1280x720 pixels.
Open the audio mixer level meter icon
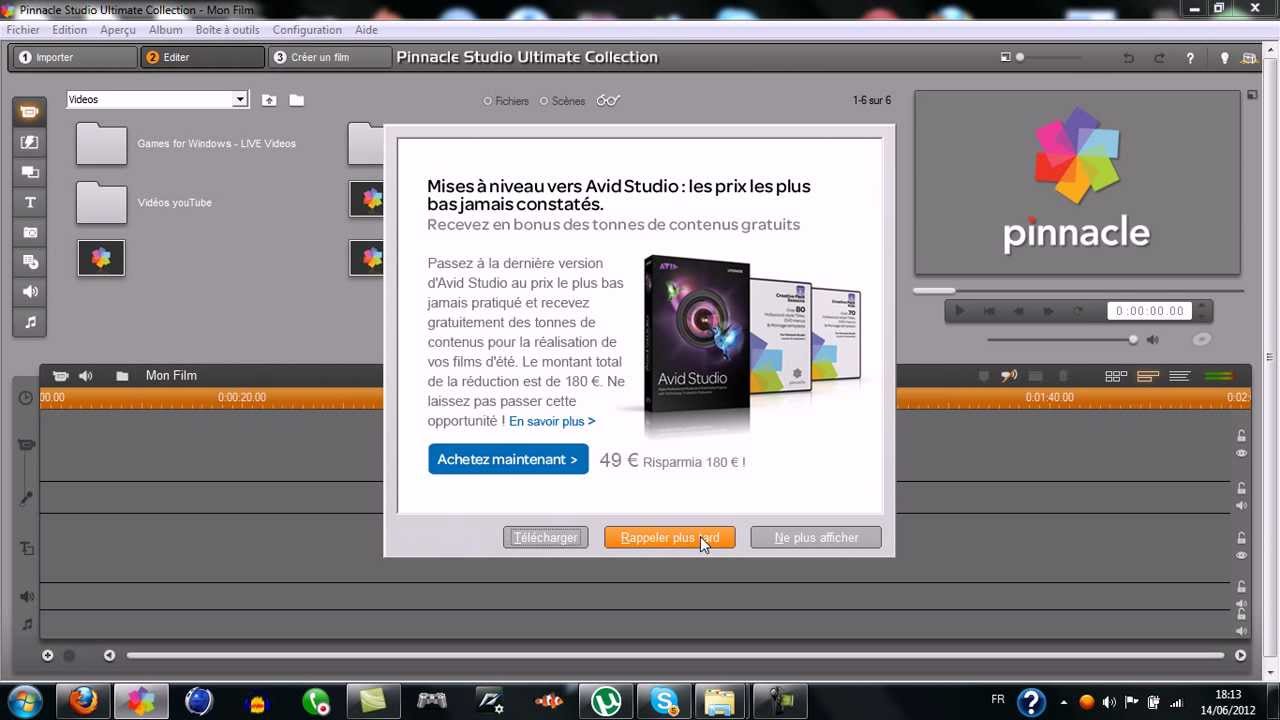[1219, 376]
